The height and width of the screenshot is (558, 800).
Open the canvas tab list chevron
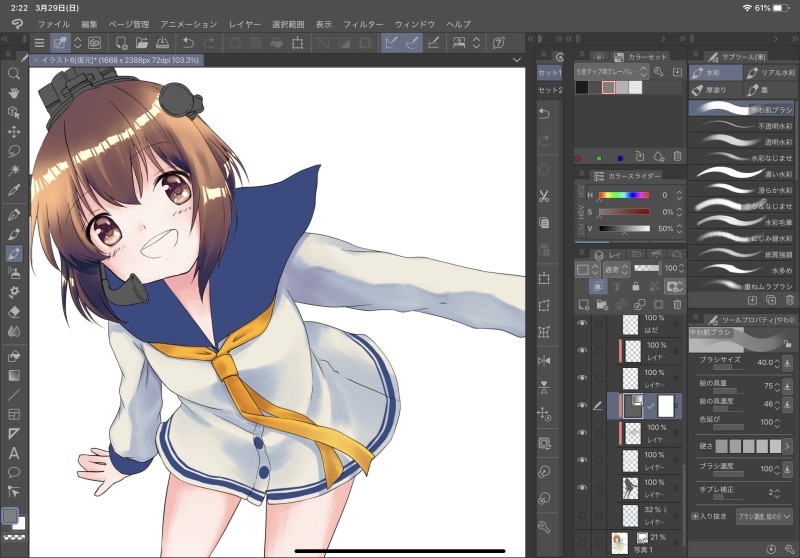tap(516, 60)
